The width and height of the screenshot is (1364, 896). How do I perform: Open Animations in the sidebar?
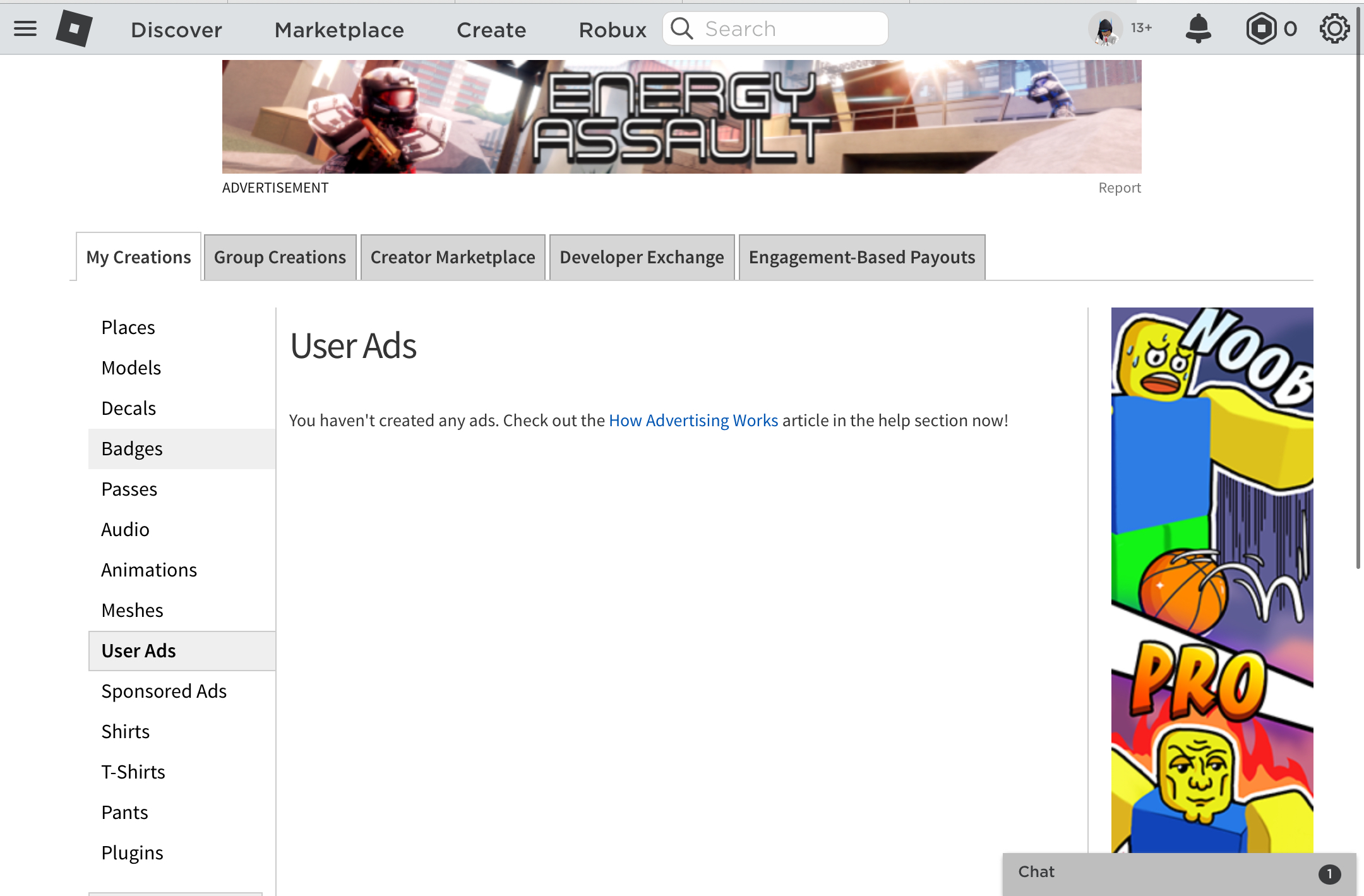click(182, 570)
